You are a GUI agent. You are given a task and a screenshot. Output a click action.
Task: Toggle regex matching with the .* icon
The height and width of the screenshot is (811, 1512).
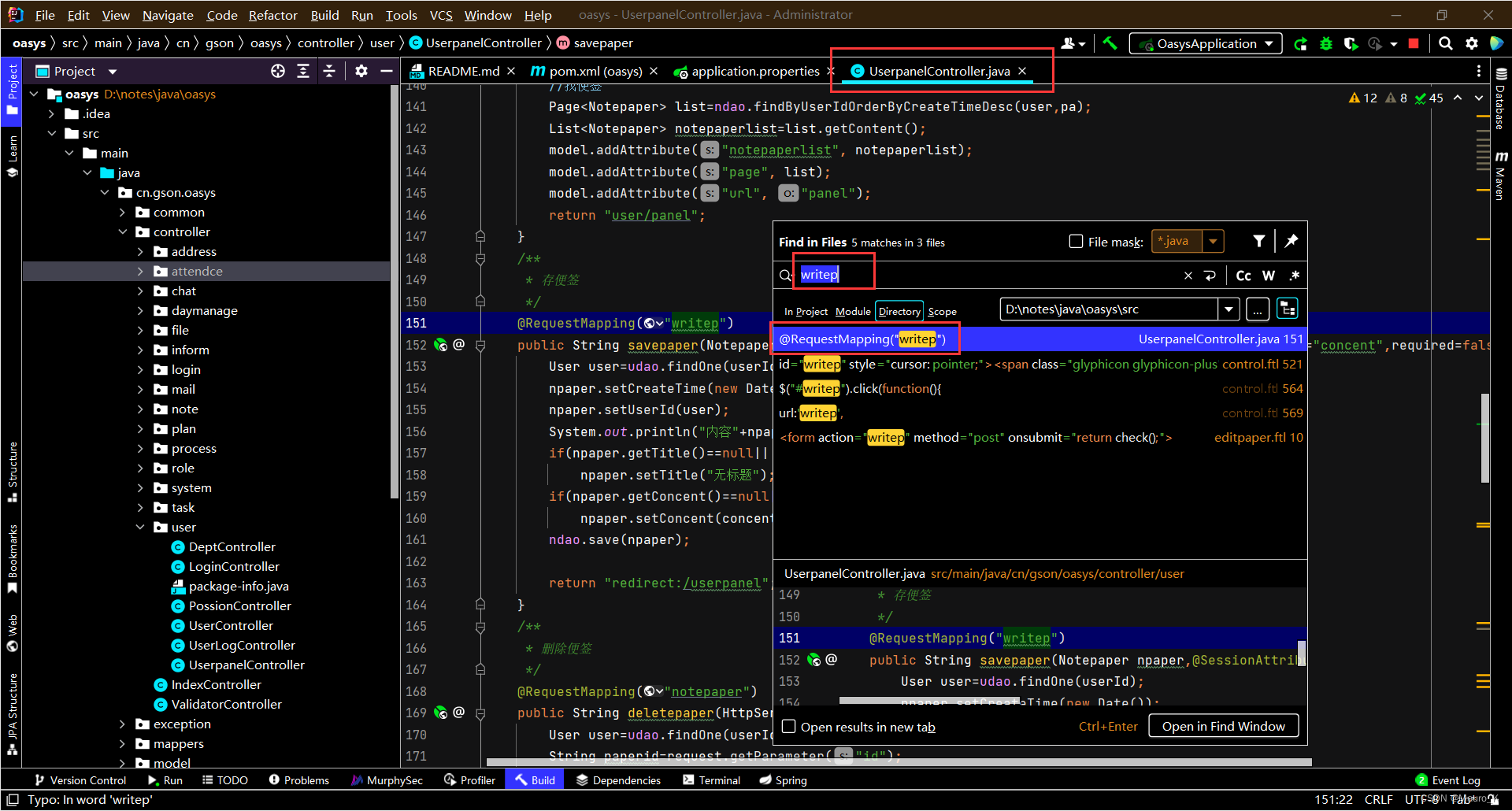coord(1295,276)
